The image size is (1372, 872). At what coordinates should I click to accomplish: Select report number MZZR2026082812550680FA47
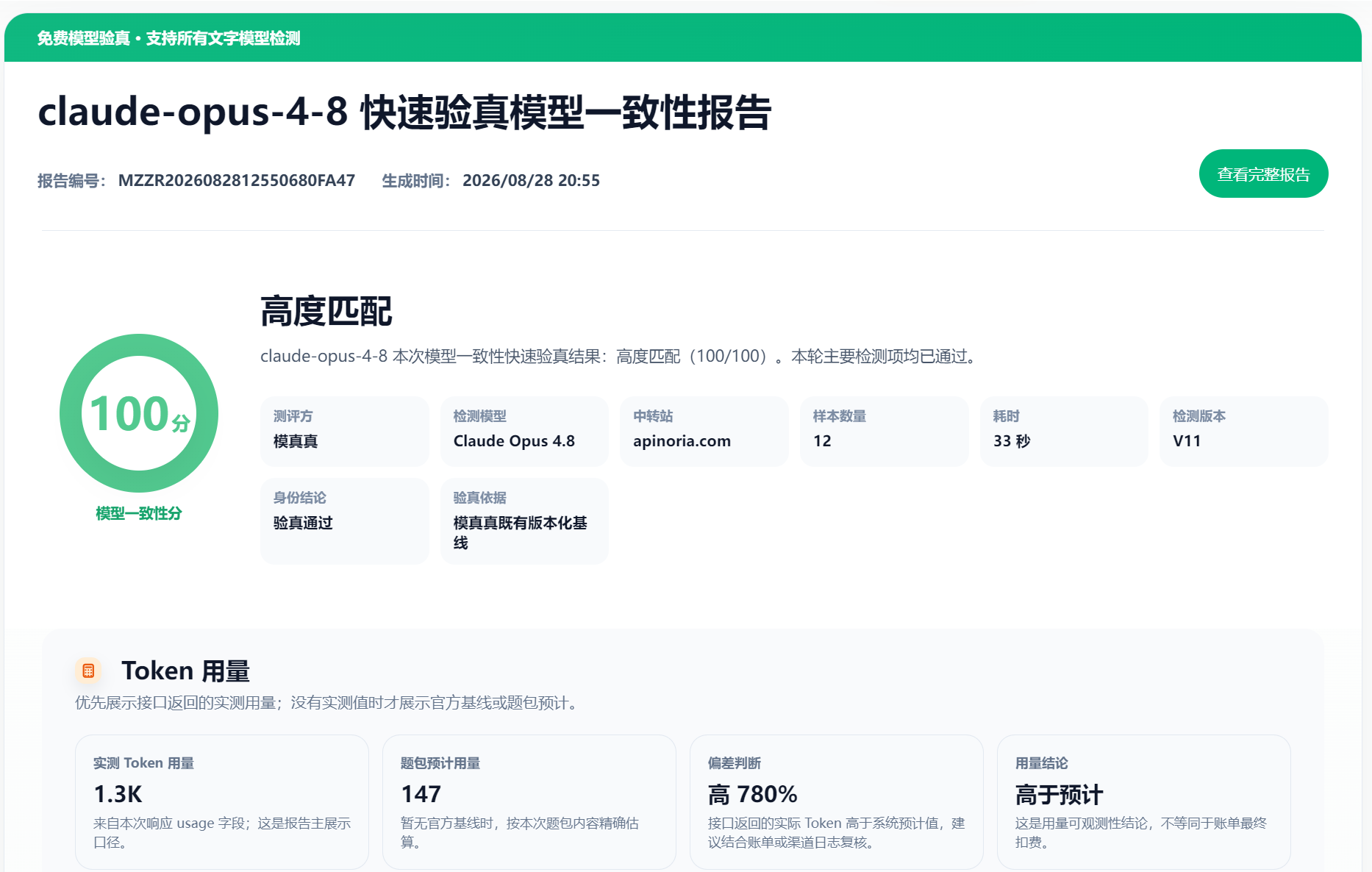pyautogui.click(x=237, y=181)
